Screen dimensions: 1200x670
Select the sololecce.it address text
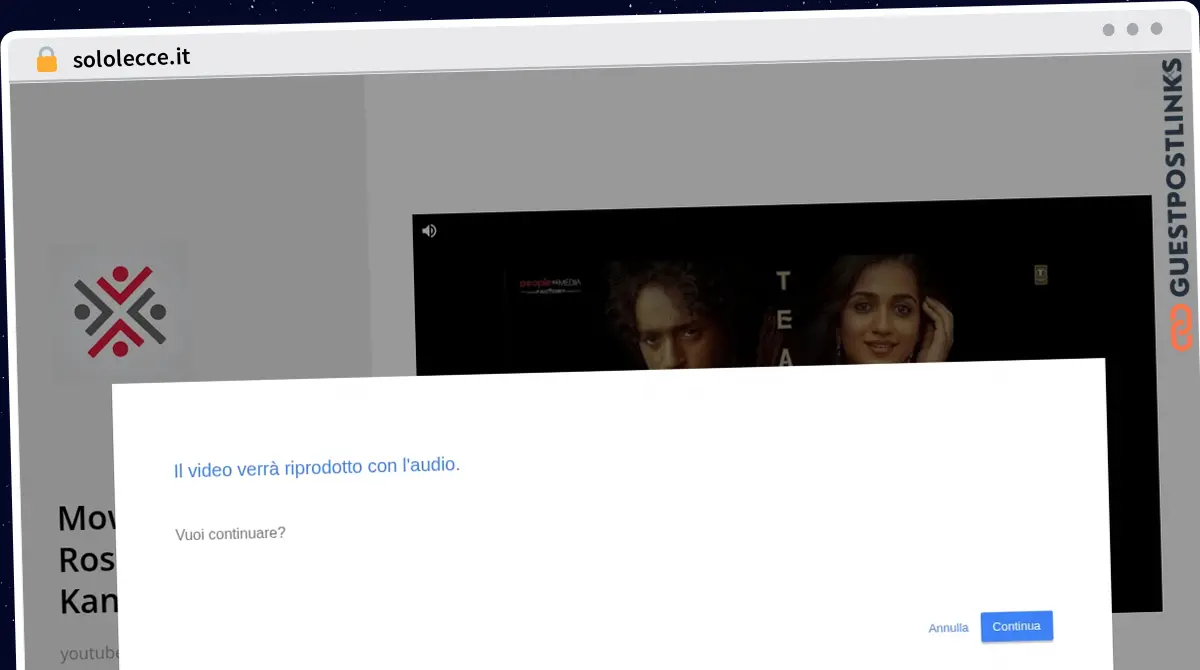click(x=131, y=58)
